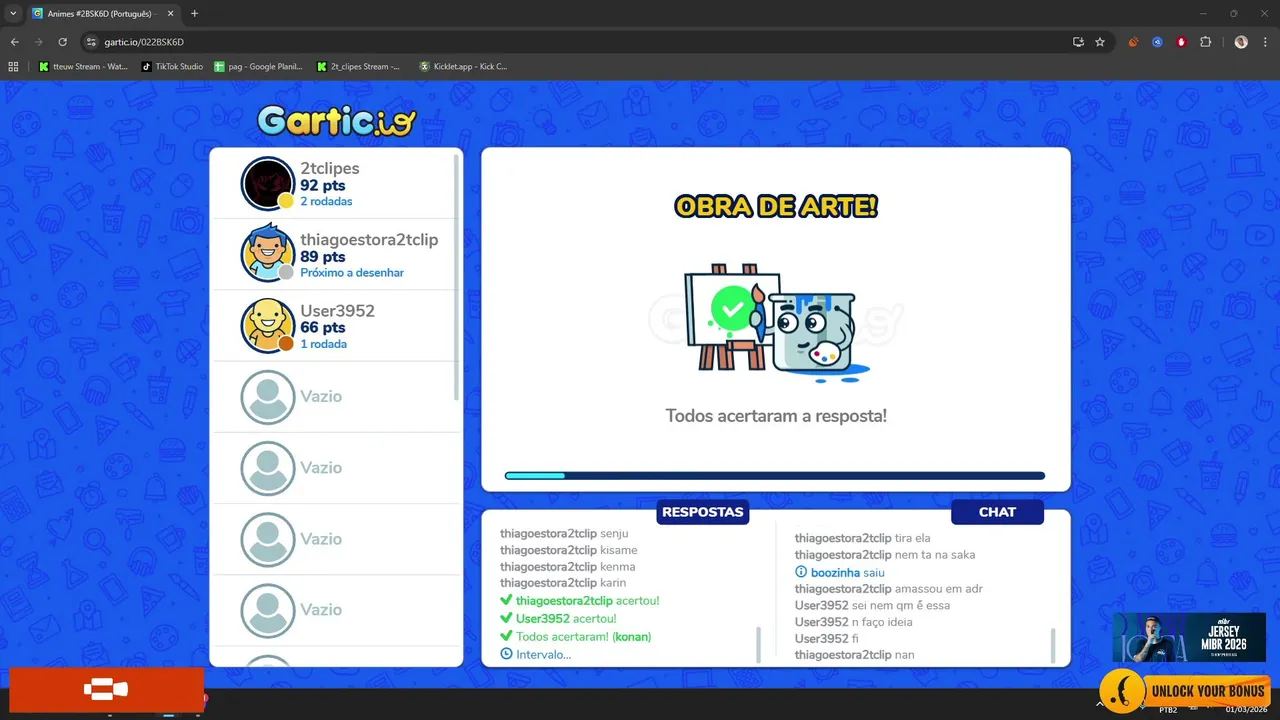The height and width of the screenshot is (720, 1280).
Task: Open site information icon in address bar
Action: coord(91,42)
